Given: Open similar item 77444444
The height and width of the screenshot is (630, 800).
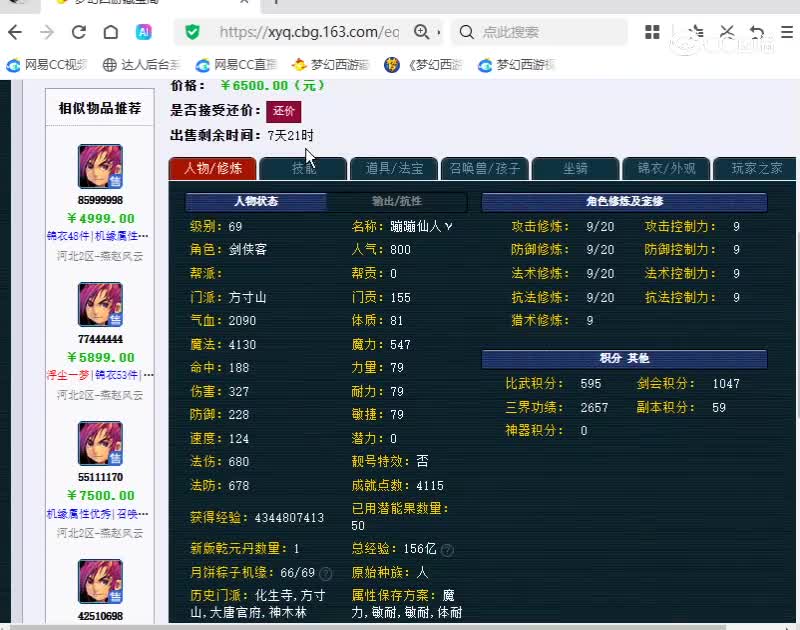Looking at the screenshot, I should tap(100, 339).
